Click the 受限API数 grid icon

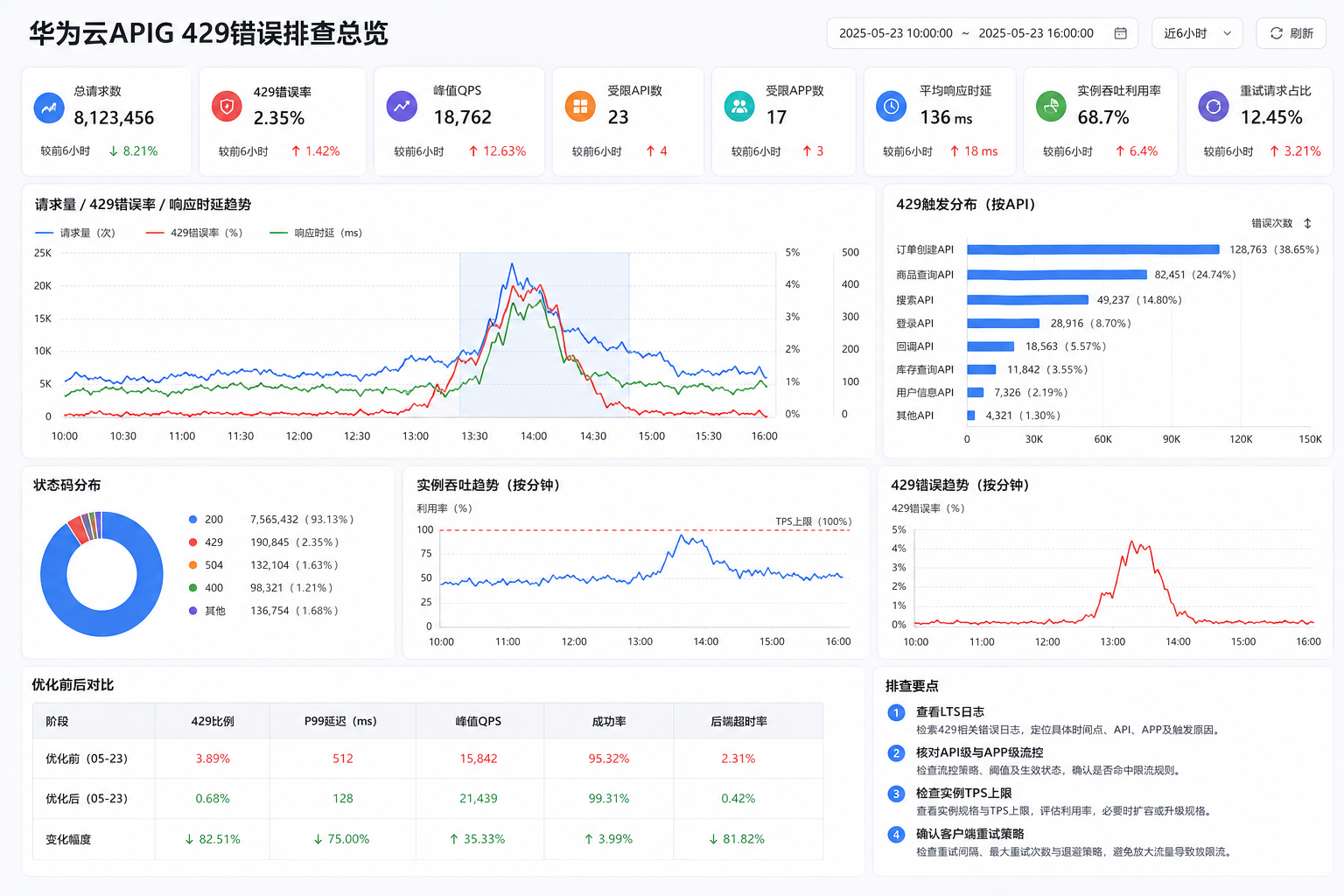tap(579, 107)
